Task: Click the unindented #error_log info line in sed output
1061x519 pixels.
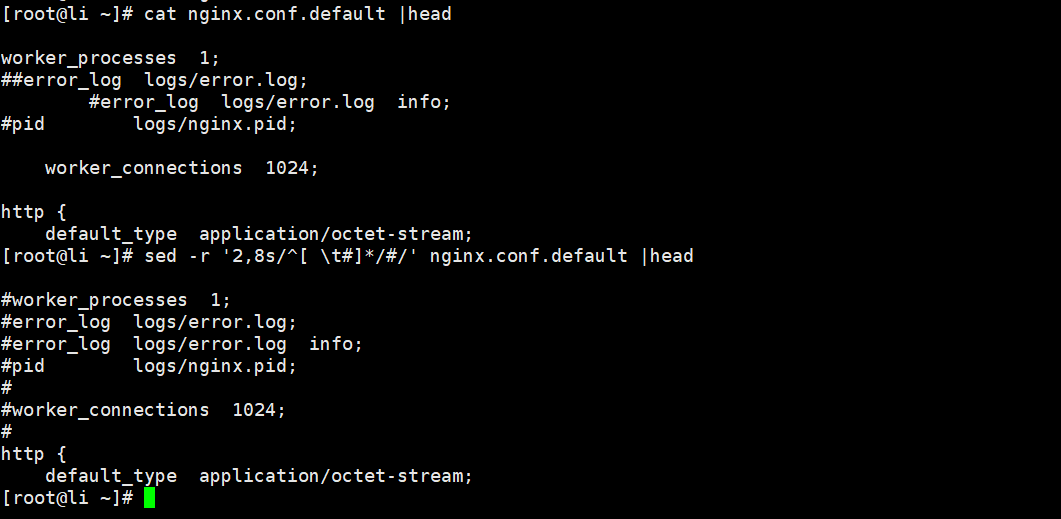Action: coord(181,344)
